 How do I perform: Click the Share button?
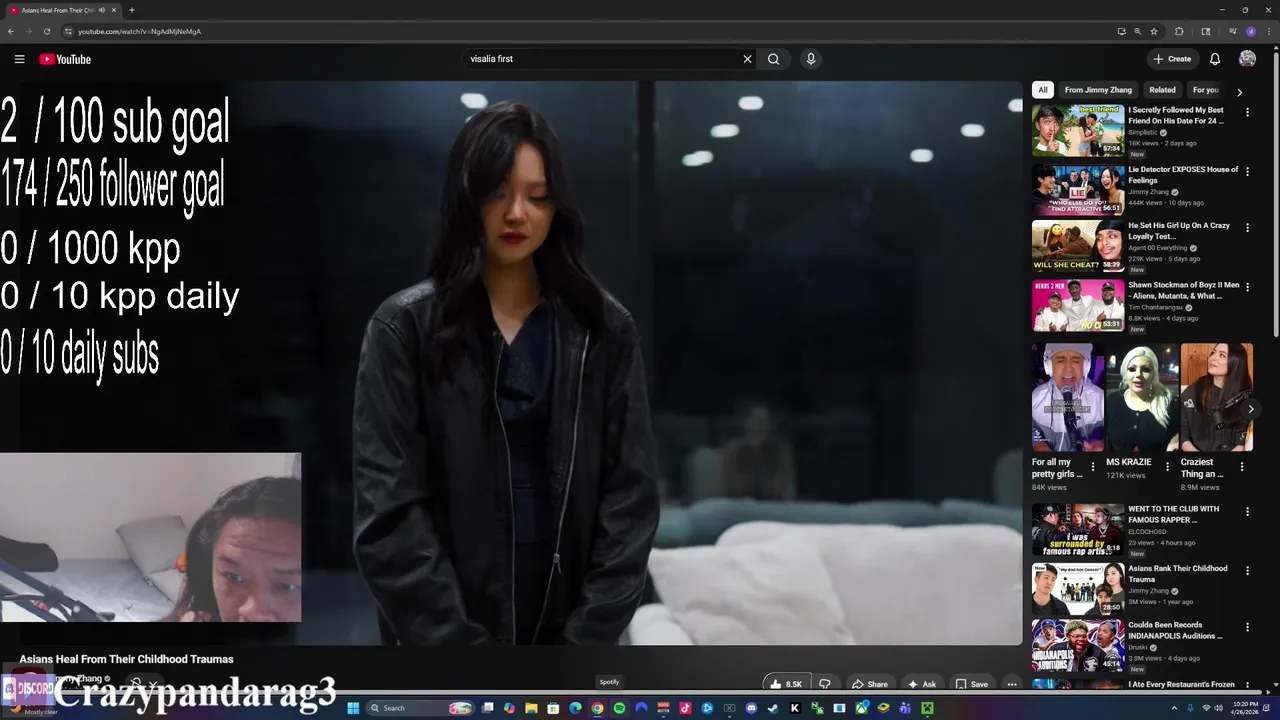point(869,684)
